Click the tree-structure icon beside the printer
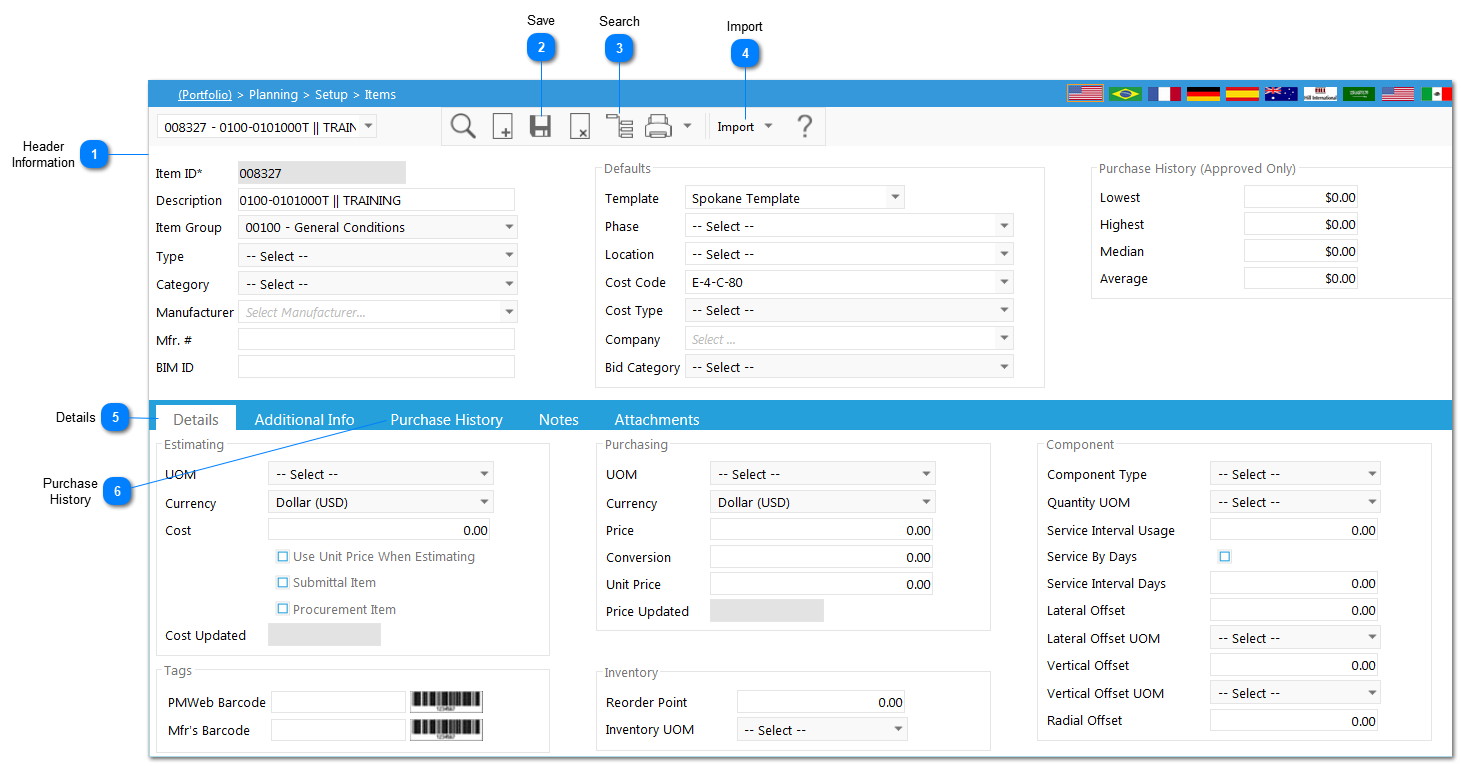1461x766 pixels. click(x=619, y=127)
